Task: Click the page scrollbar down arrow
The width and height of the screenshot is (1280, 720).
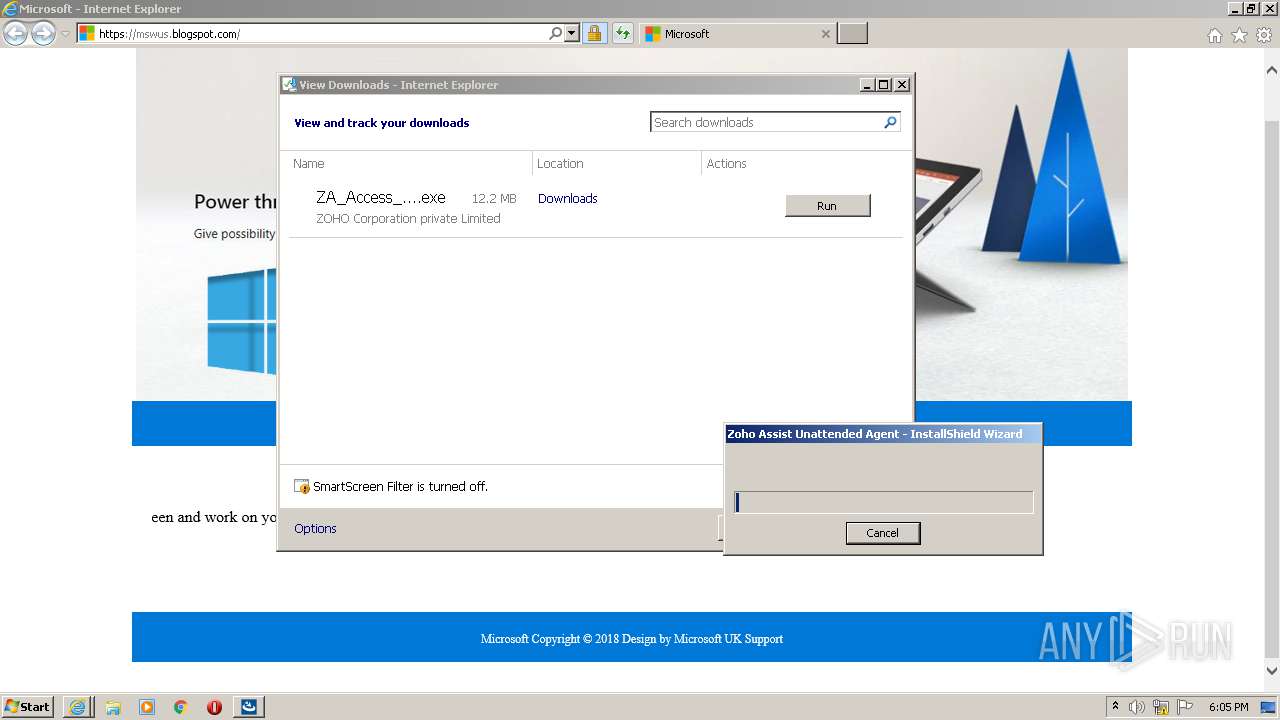Action: 1272,671
